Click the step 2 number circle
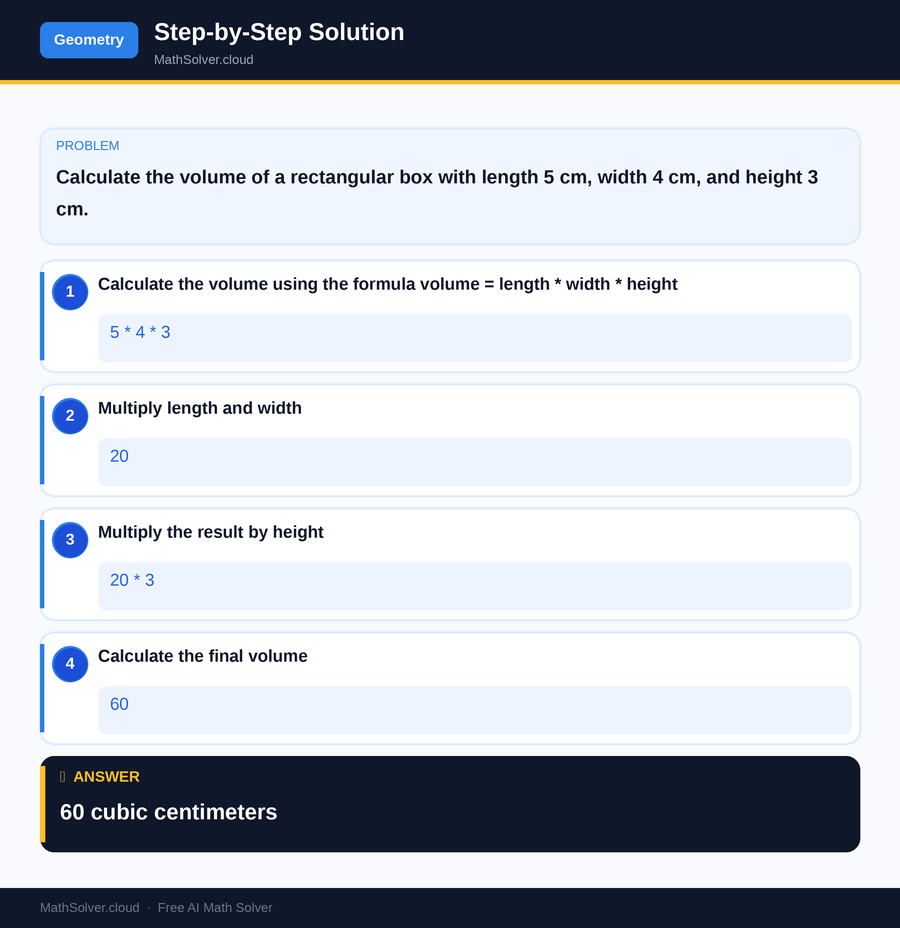This screenshot has width=900, height=928. pyautogui.click(x=70, y=416)
